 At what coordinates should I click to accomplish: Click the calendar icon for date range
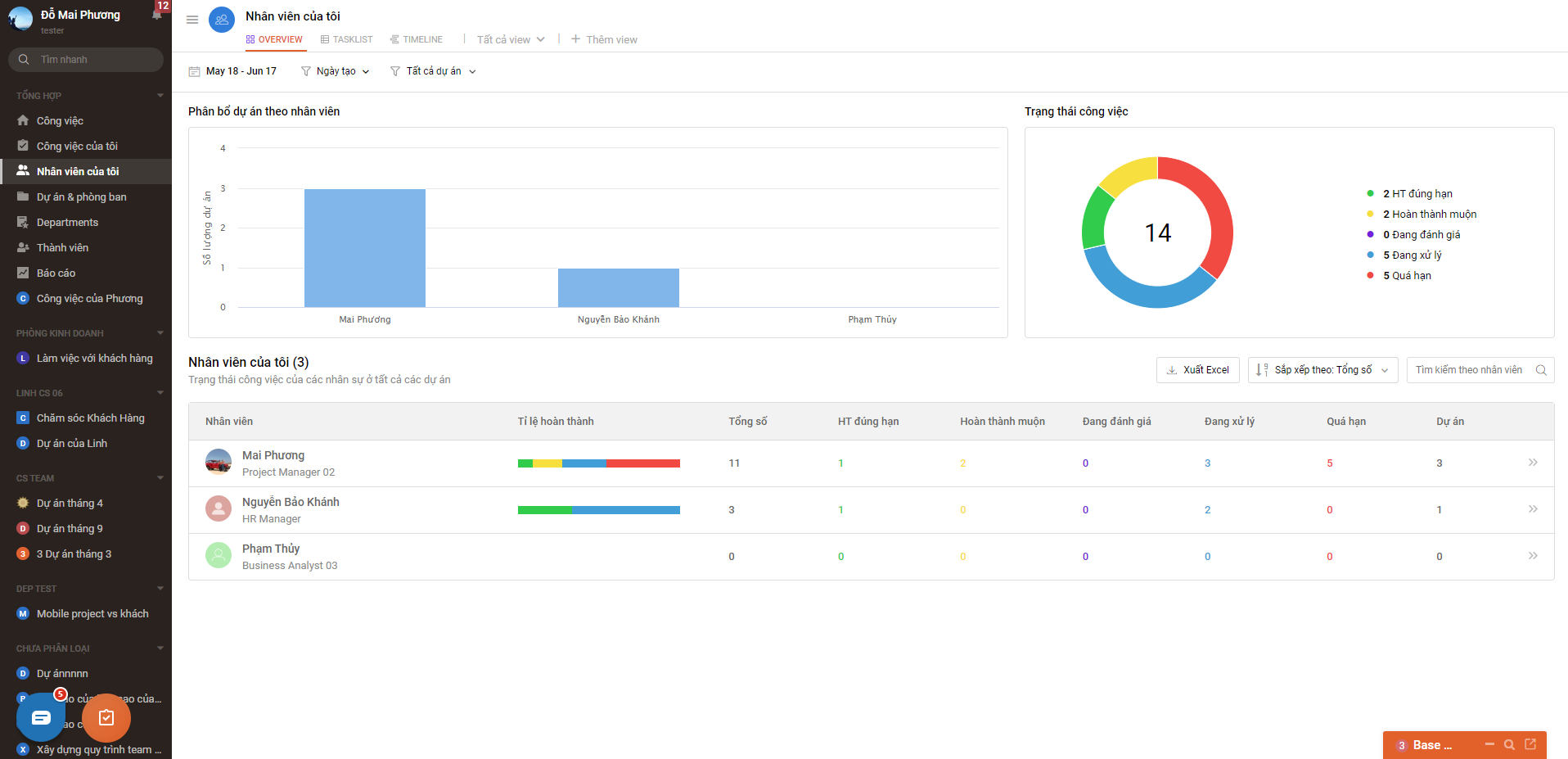point(194,71)
